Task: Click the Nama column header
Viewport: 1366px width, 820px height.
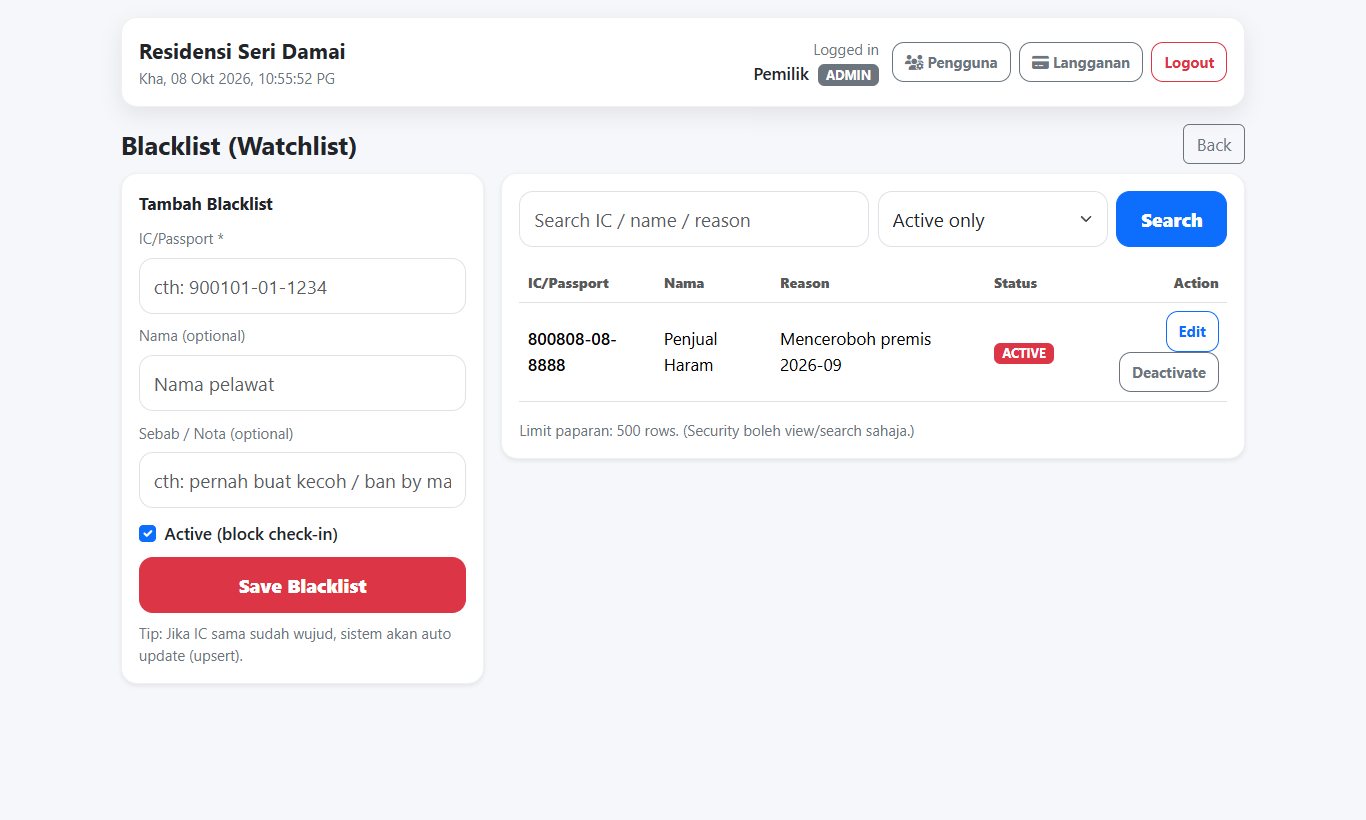Action: pos(684,283)
